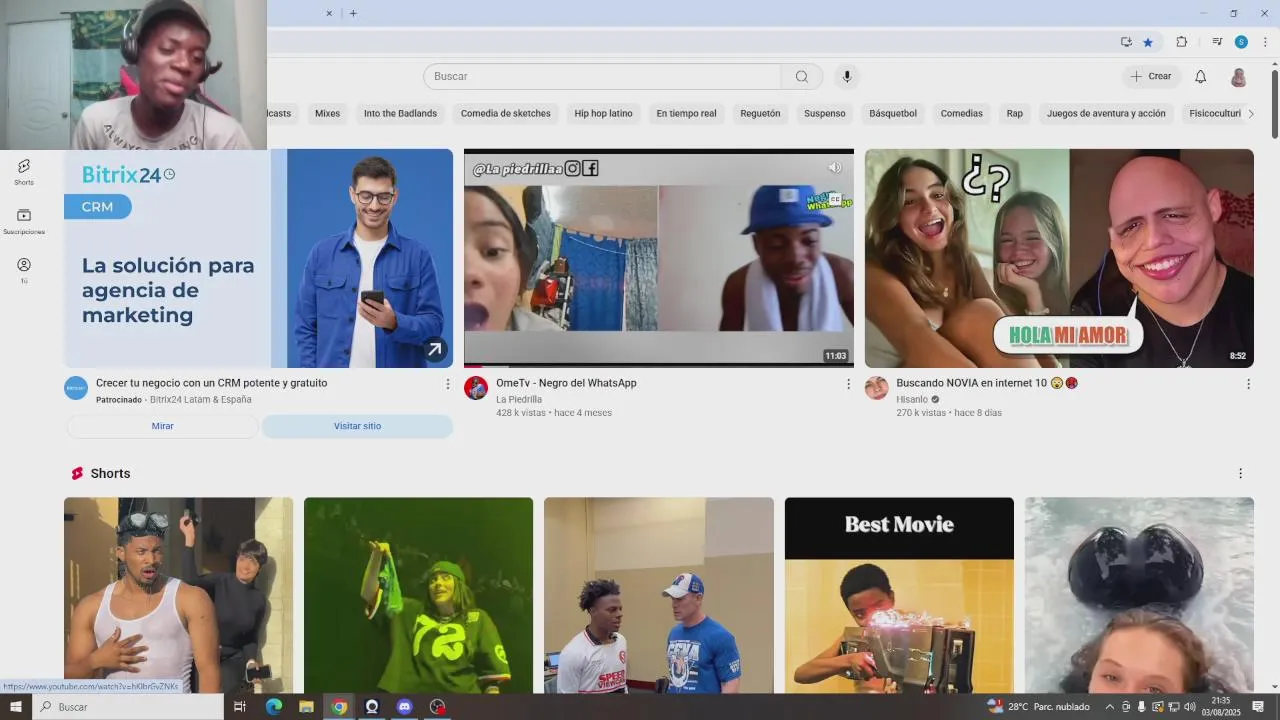Click the page vertical scrollbar
Screen dimensions: 1280x720
tap(1275, 103)
